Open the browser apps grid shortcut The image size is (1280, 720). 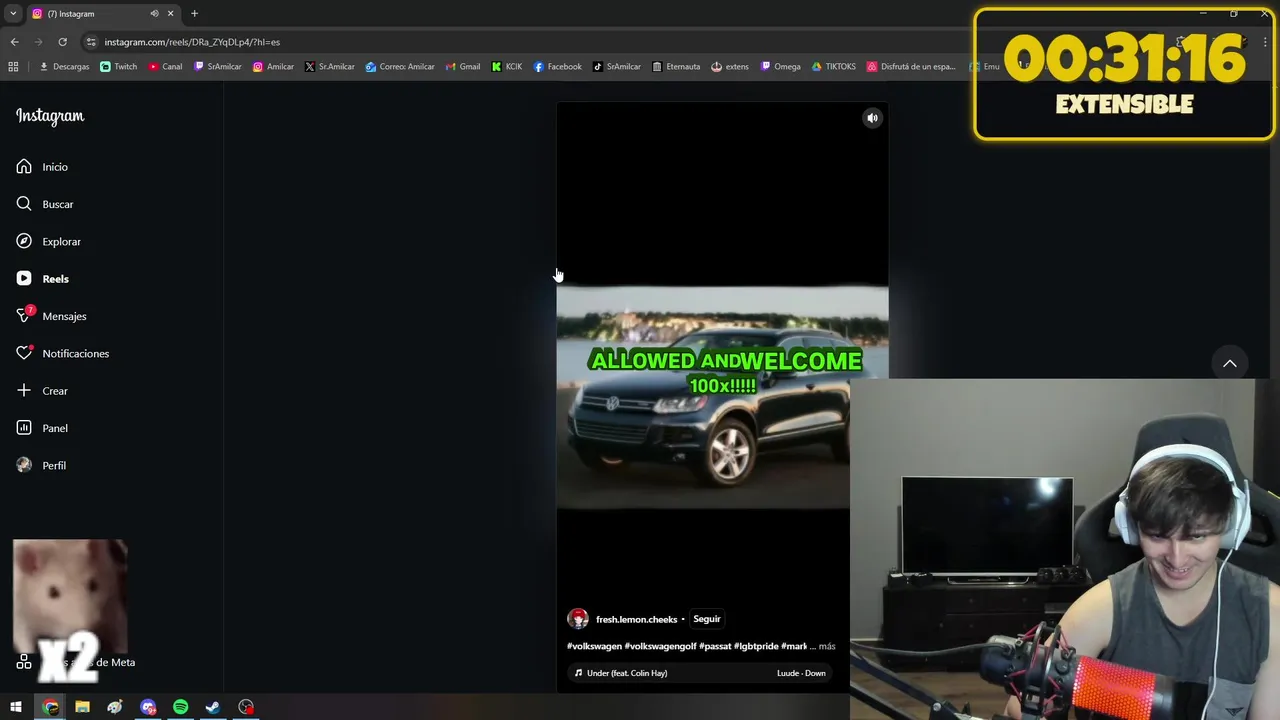(13, 67)
